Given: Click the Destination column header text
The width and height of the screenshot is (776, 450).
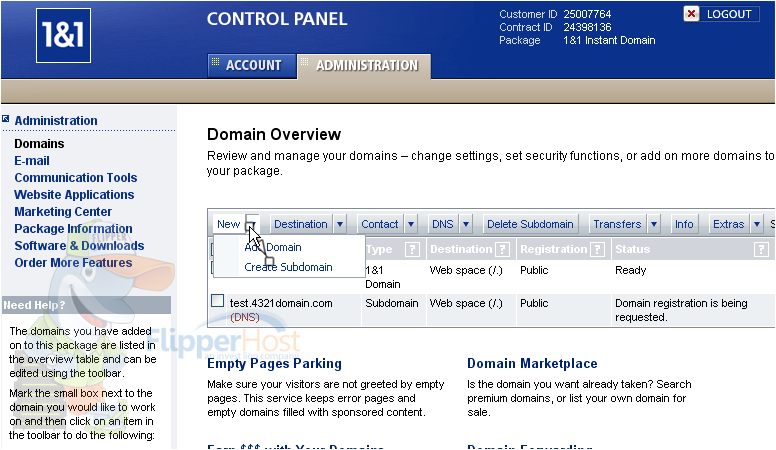Looking at the screenshot, I should tap(461, 249).
